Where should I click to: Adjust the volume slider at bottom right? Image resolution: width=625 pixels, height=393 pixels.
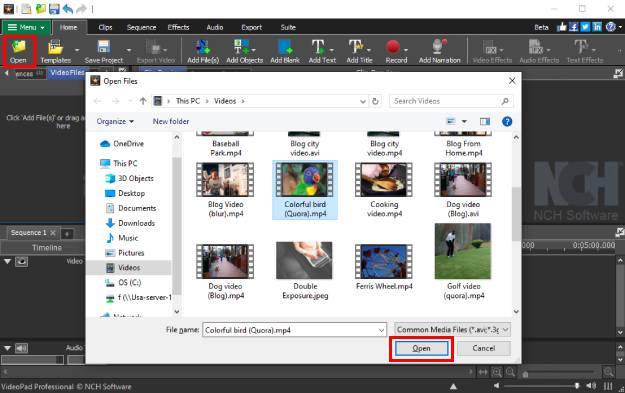coord(576,386)
